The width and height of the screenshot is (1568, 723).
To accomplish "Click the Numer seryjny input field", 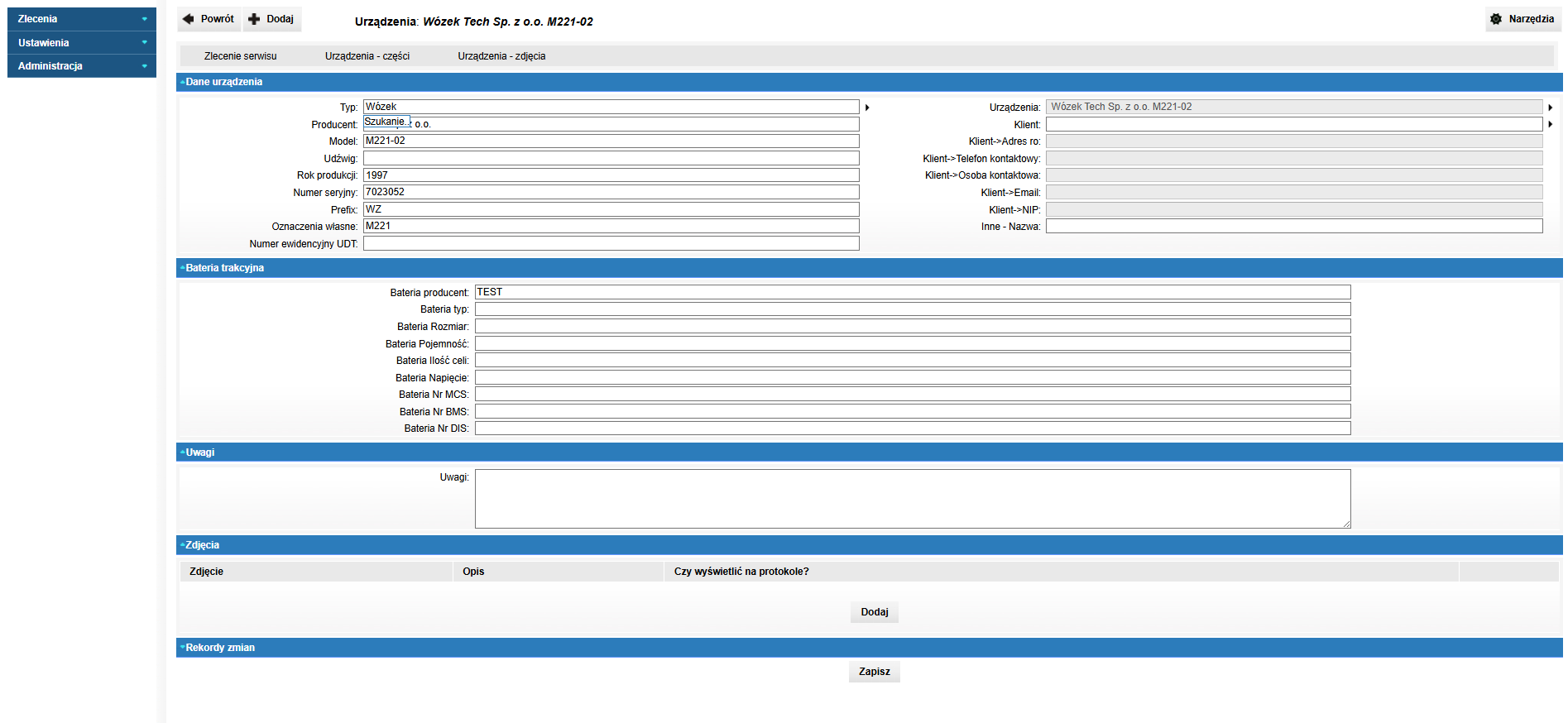I will click(x=611, y=192).
